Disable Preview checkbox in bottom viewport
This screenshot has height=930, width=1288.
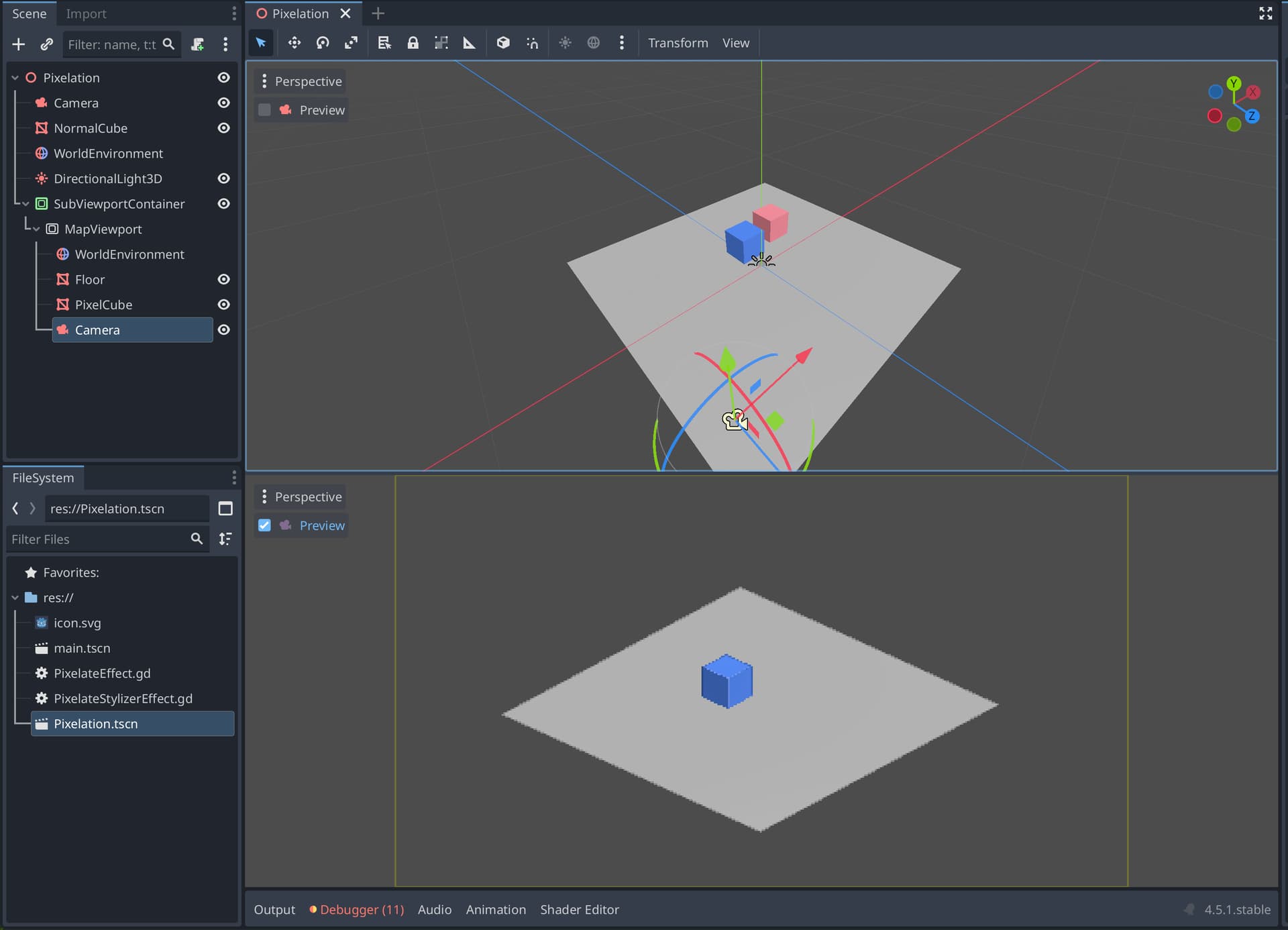point(264,525)
